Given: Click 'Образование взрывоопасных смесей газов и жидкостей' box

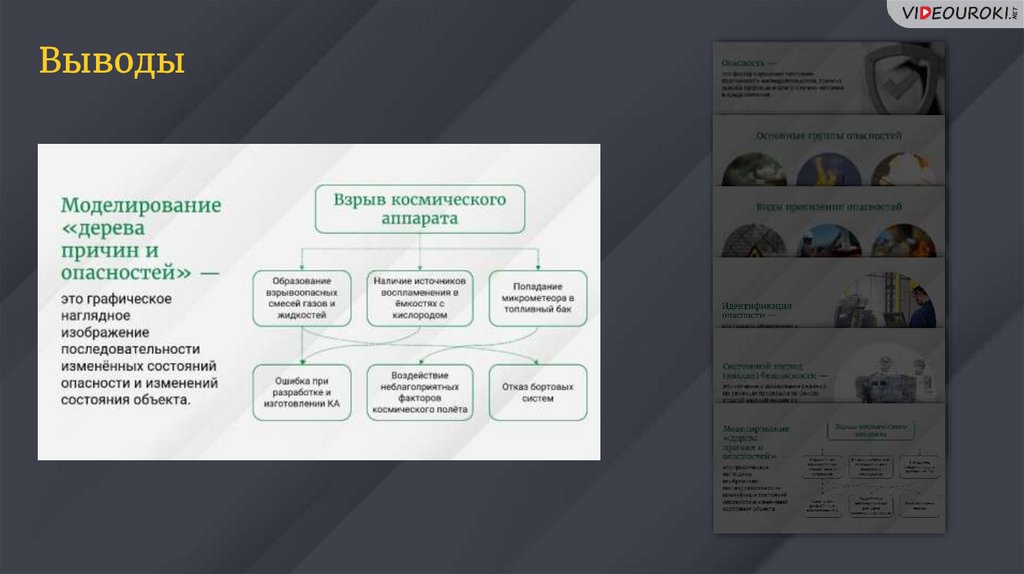Looking at the screenshot, I should [302, 298].
